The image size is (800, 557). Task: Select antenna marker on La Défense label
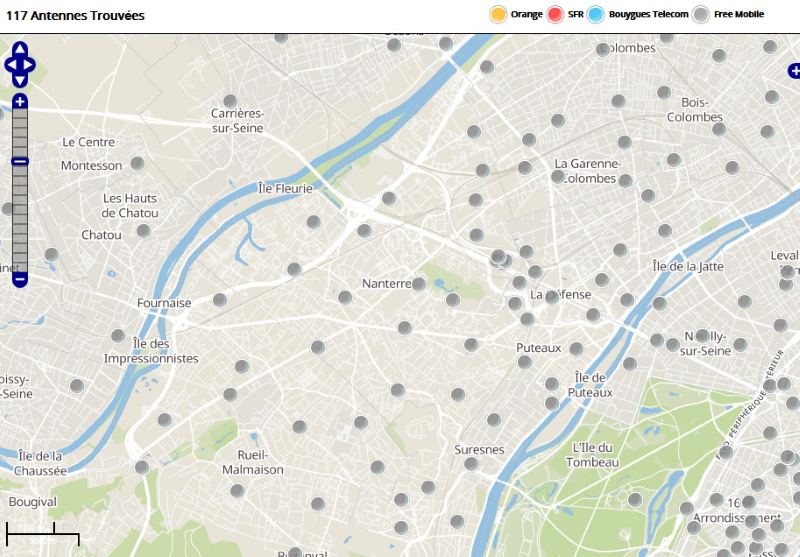click(x=552, y=297)
